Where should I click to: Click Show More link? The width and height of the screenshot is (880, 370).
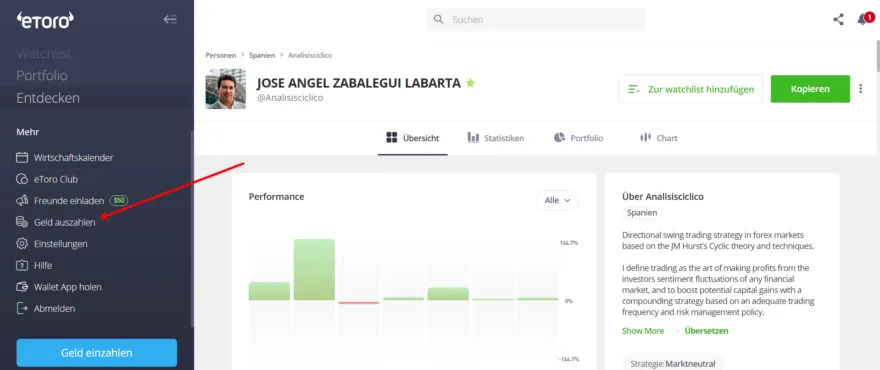click(643, 331)
